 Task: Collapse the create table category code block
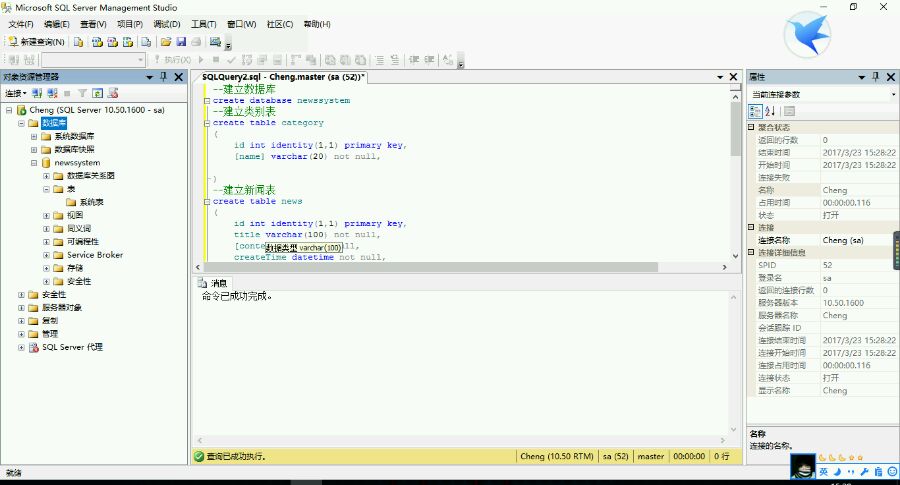(x=207, y=123)
